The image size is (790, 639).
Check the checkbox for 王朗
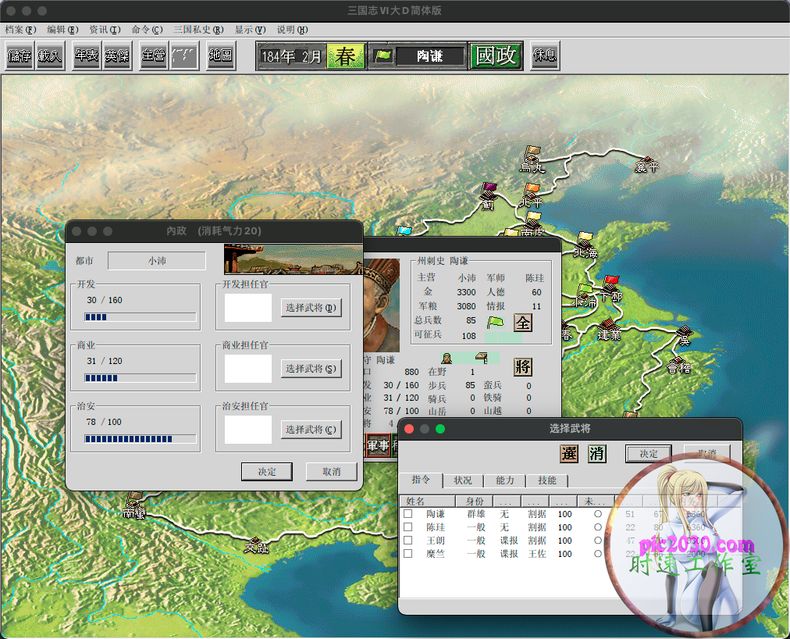coord(408,540)
